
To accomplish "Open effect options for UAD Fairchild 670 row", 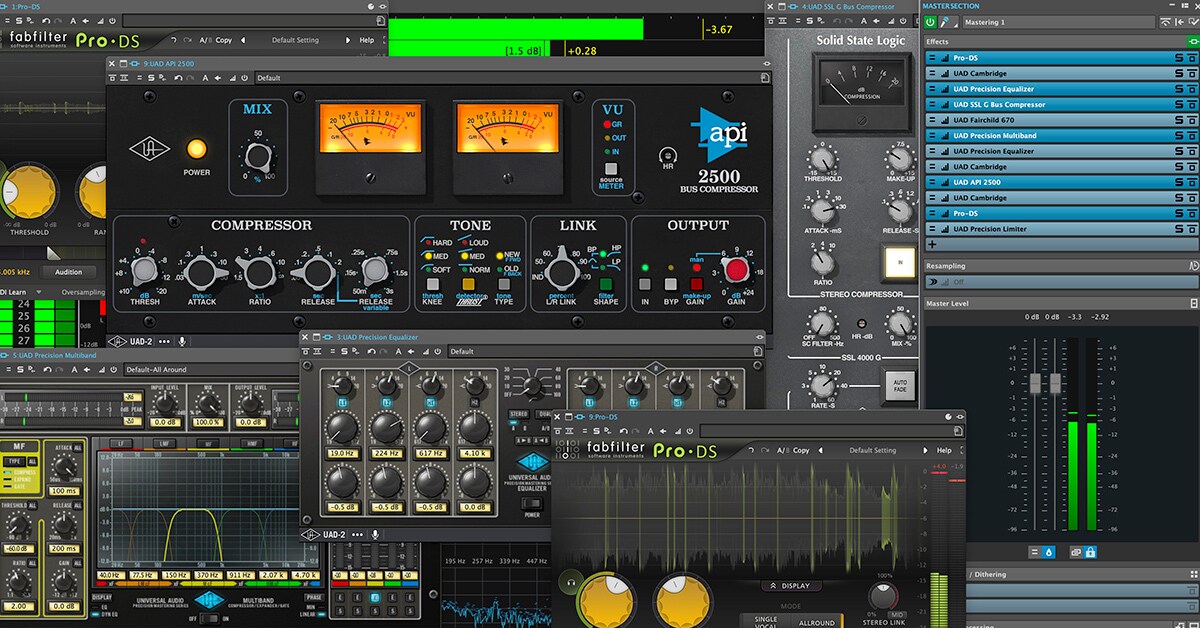I will 934,120.
